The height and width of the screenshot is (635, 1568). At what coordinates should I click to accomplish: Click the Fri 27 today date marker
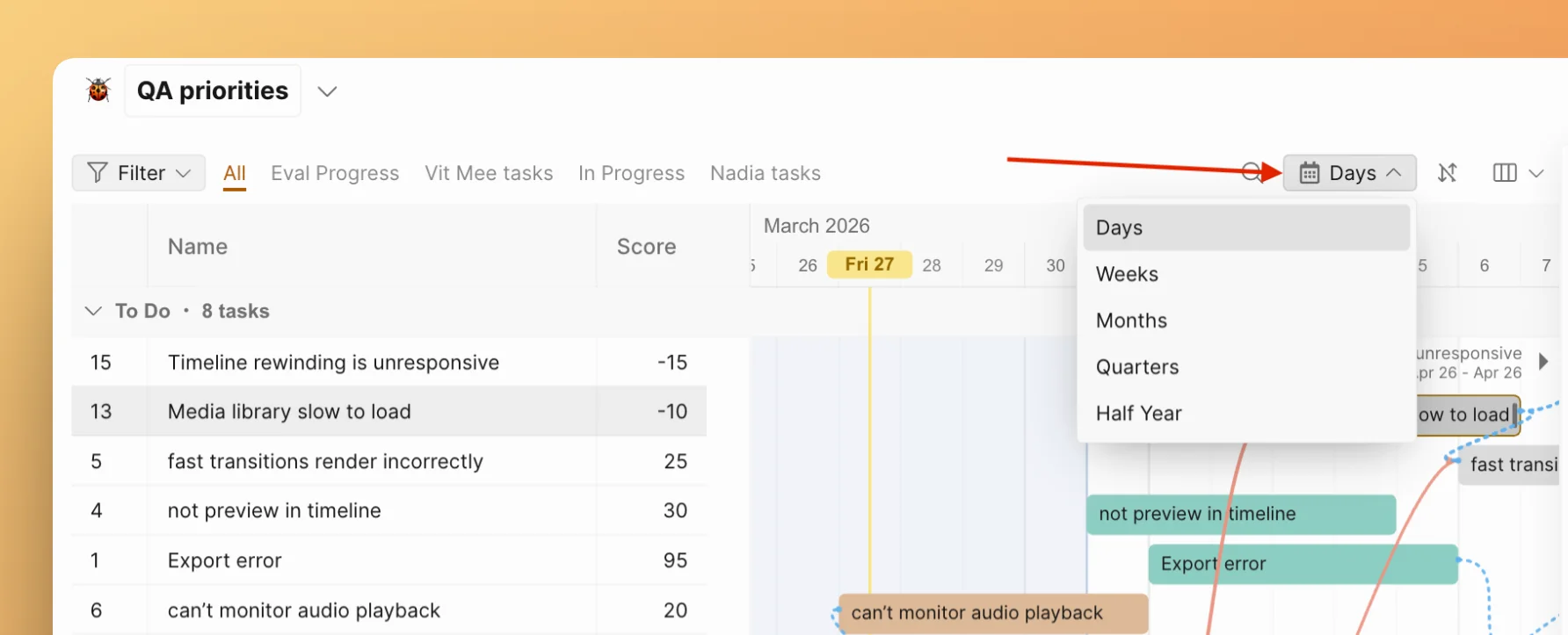coord(869,264)
